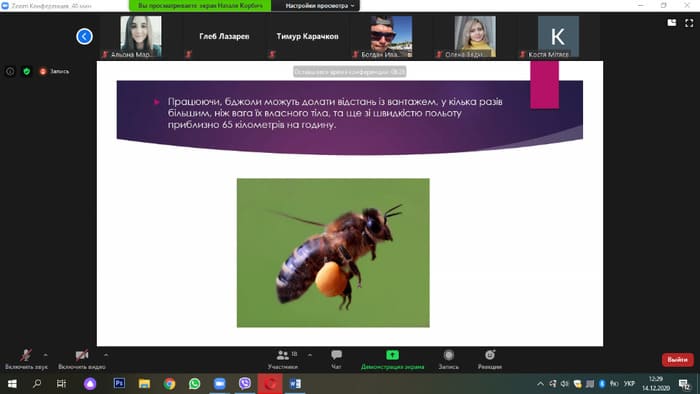
Task: Open File Explorer from the taskbar
Action: click(144, 384)
